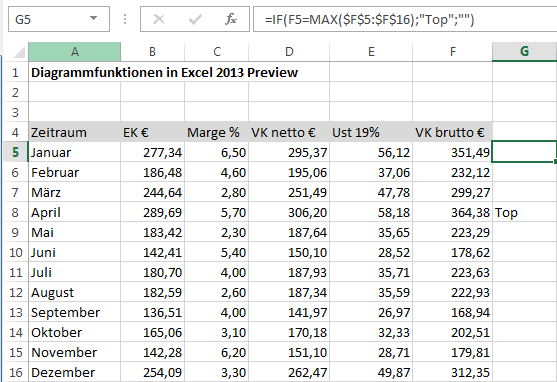Select column C header
The width and height of the screenshot is (557, 382).
217,52
